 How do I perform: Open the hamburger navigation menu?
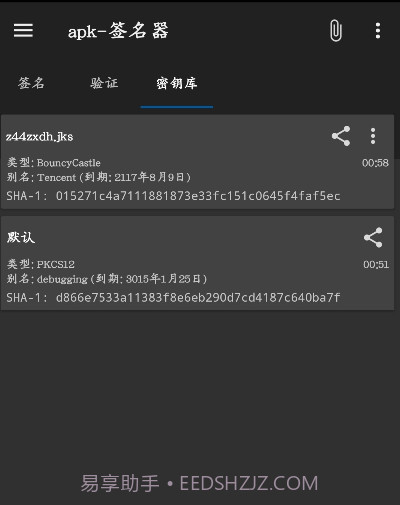point(23,30)
